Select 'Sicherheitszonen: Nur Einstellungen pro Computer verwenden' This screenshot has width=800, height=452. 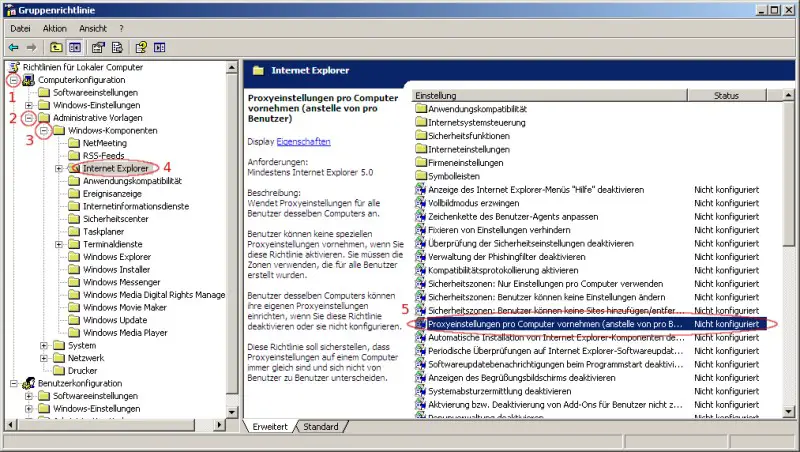pos(545,284)
